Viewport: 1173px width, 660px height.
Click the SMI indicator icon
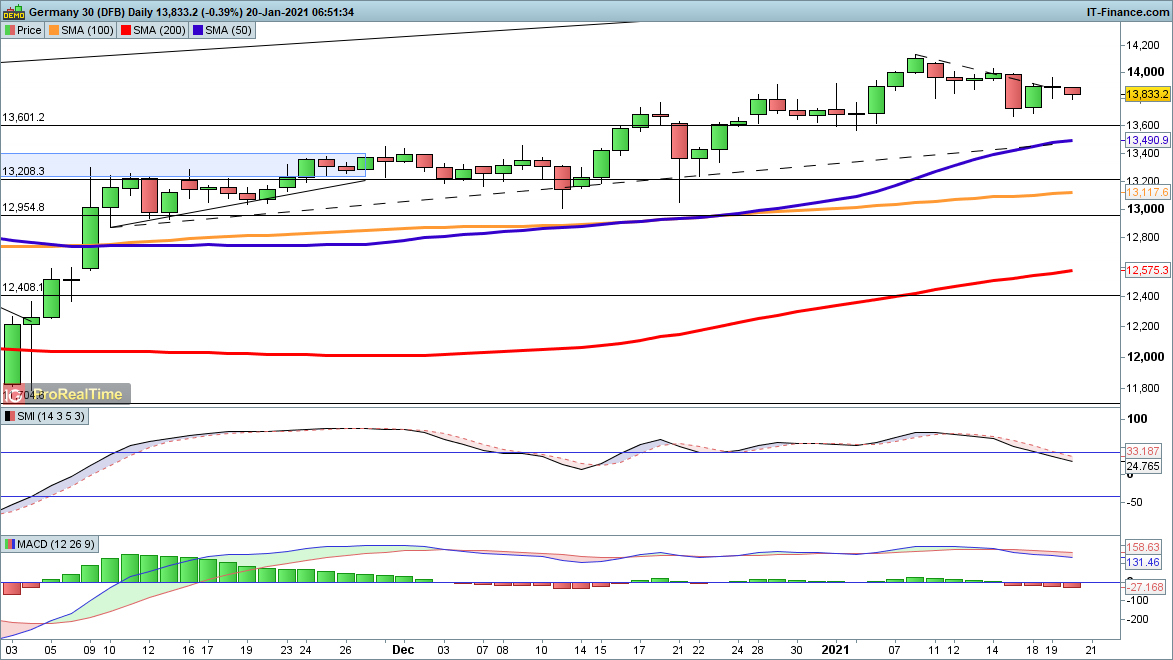point(10,416)
